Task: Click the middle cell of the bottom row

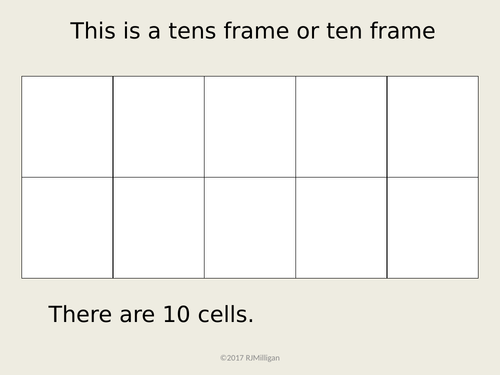Action: 250,228
